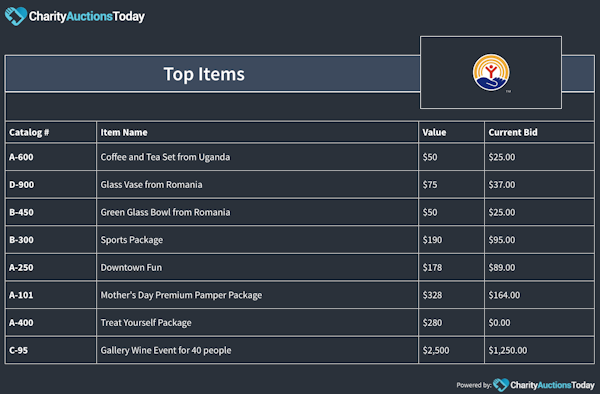600x394 pixels.
Task: Select the Item Name column header
Action: [x=124, y=132]
